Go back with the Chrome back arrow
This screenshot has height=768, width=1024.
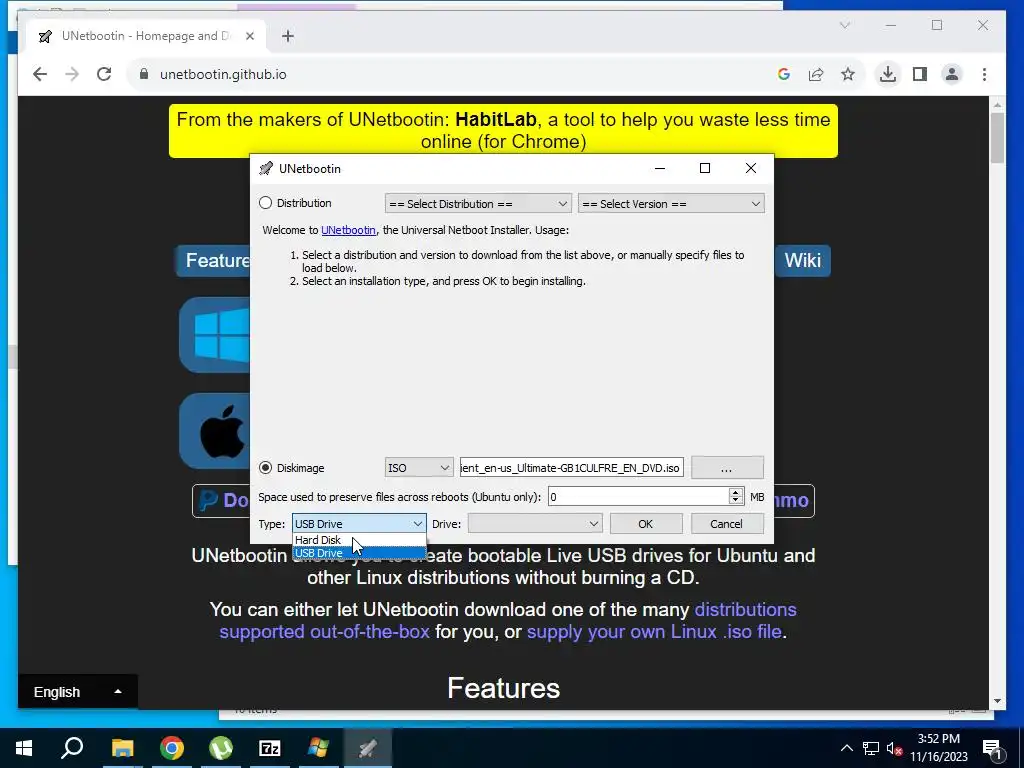[x=40, y=74]
